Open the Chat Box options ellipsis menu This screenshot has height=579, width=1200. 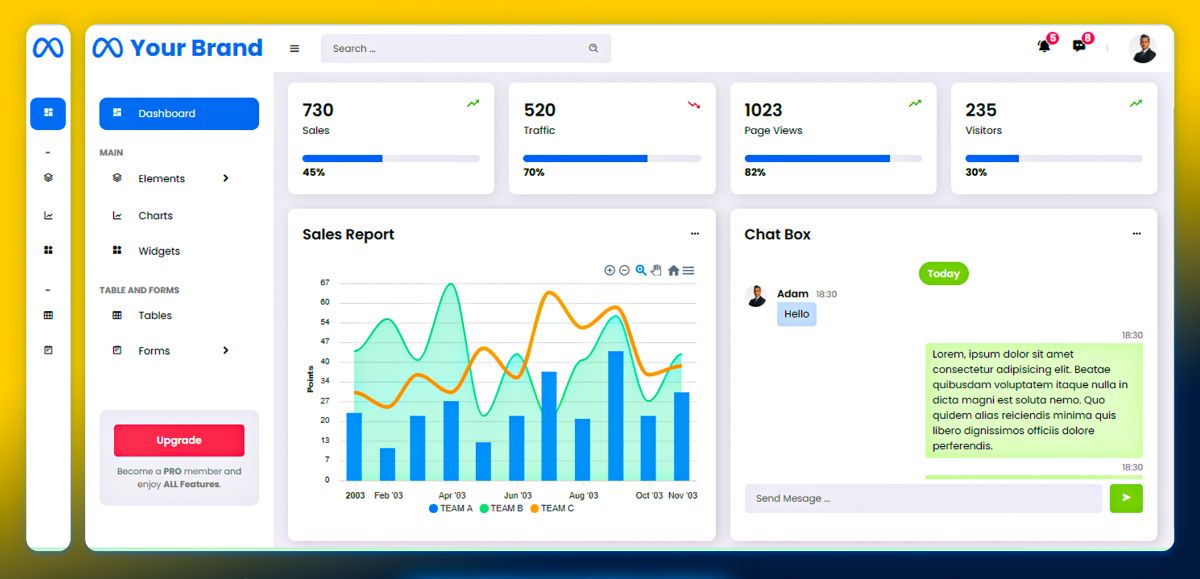pos(1136,233)
